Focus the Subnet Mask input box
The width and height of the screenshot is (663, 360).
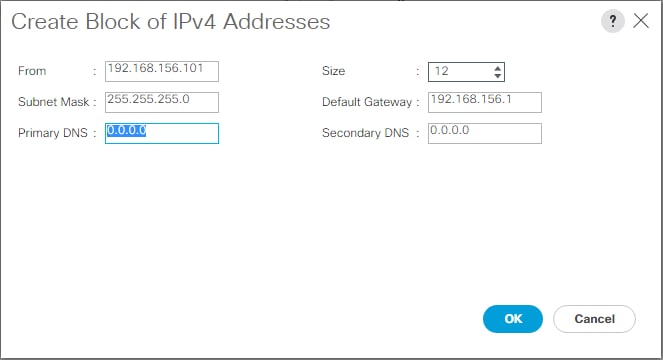(x=162, y=102)
